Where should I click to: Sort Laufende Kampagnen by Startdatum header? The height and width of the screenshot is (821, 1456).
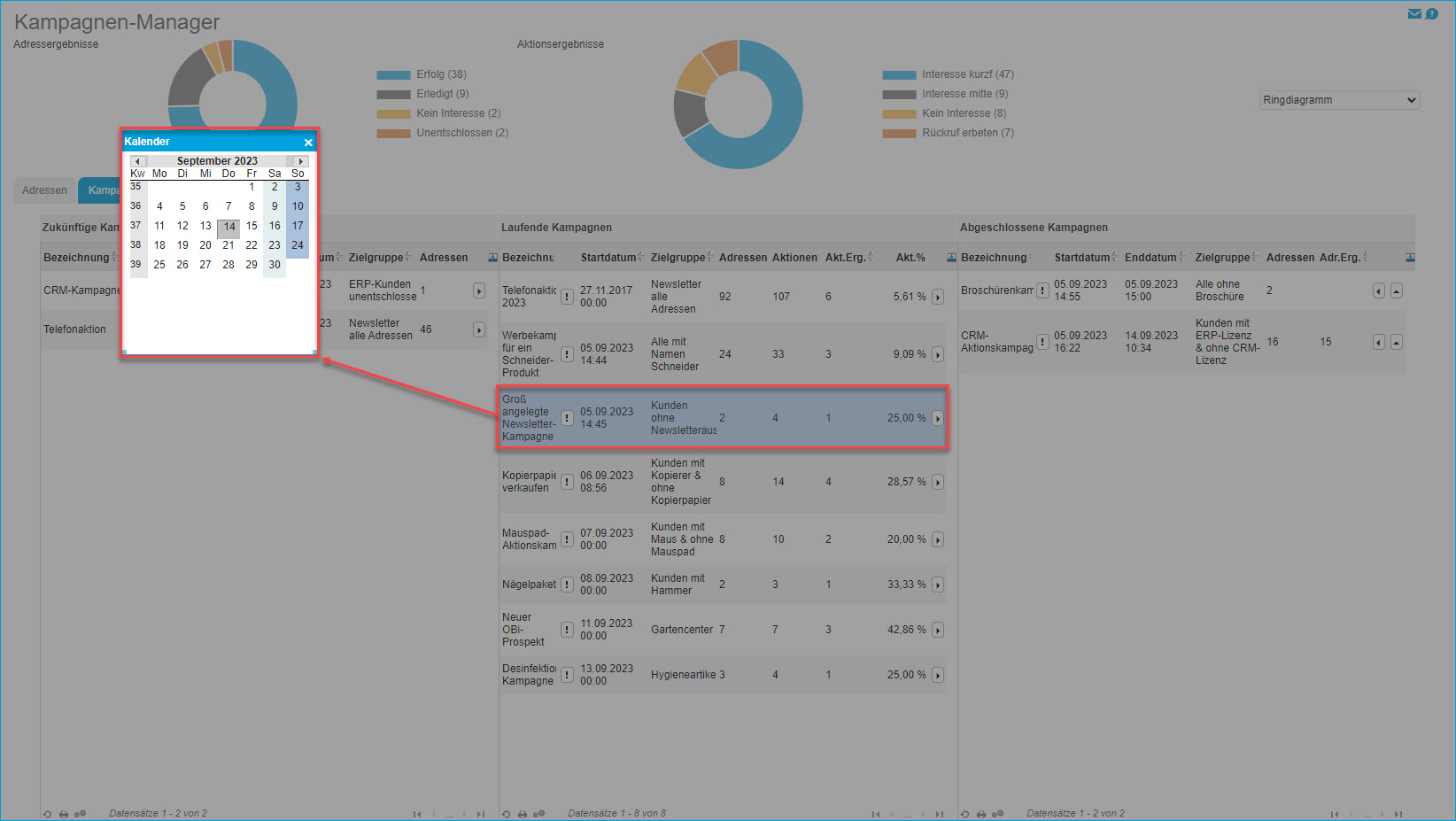point(608,258)
